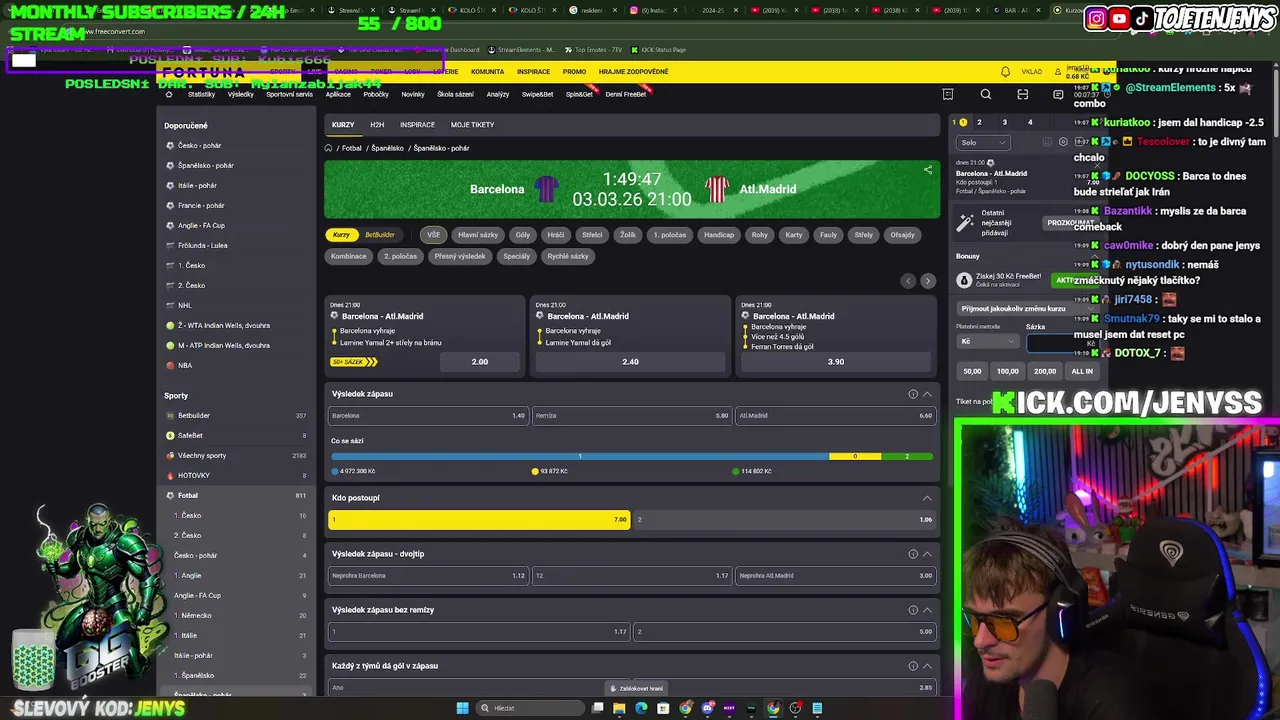The width and height of the screenshot is (1280, 720).
Task: Show info for Výsledek zápasu - dvojtip
Action: point(913,554)
